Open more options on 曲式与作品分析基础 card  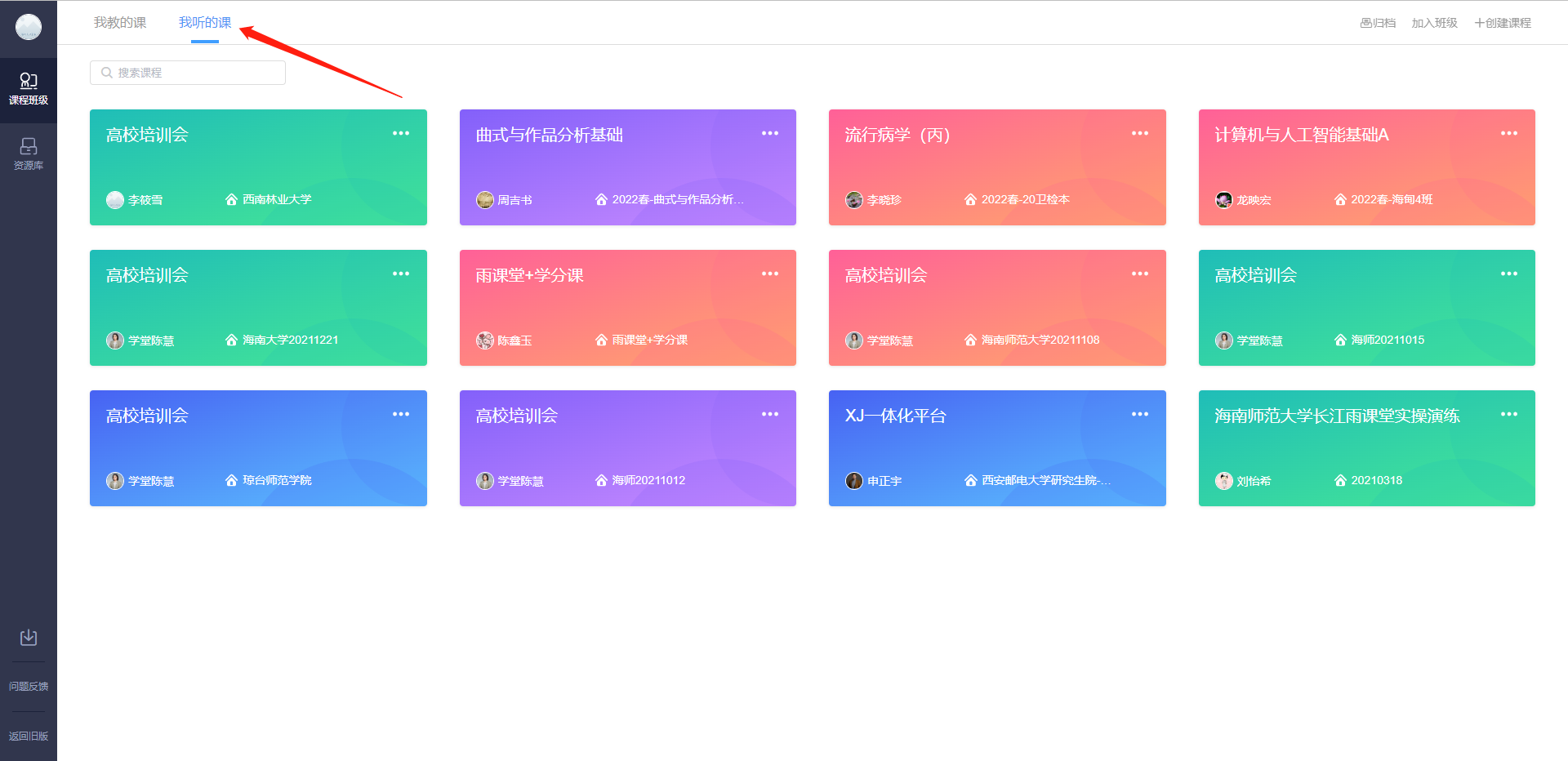[770, 134]
